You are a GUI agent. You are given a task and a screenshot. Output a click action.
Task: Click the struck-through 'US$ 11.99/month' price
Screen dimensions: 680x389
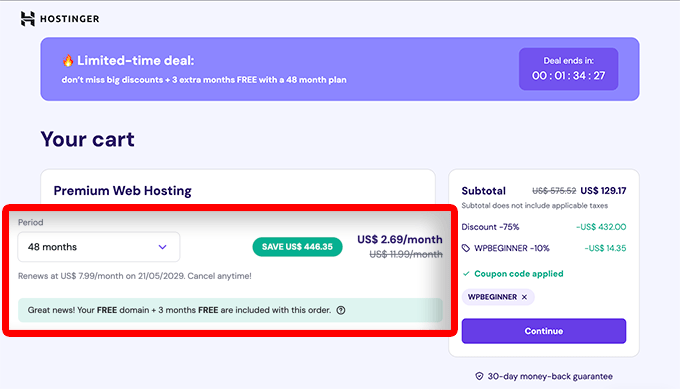(x=406, y=255)
